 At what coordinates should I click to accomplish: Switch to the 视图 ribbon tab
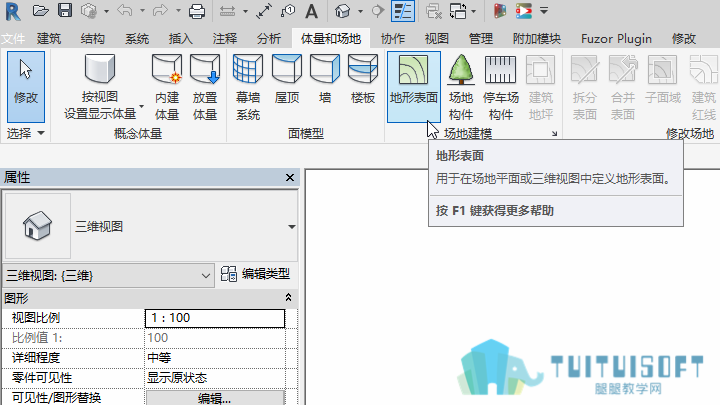pyautogui.click(x=437, y=39)
